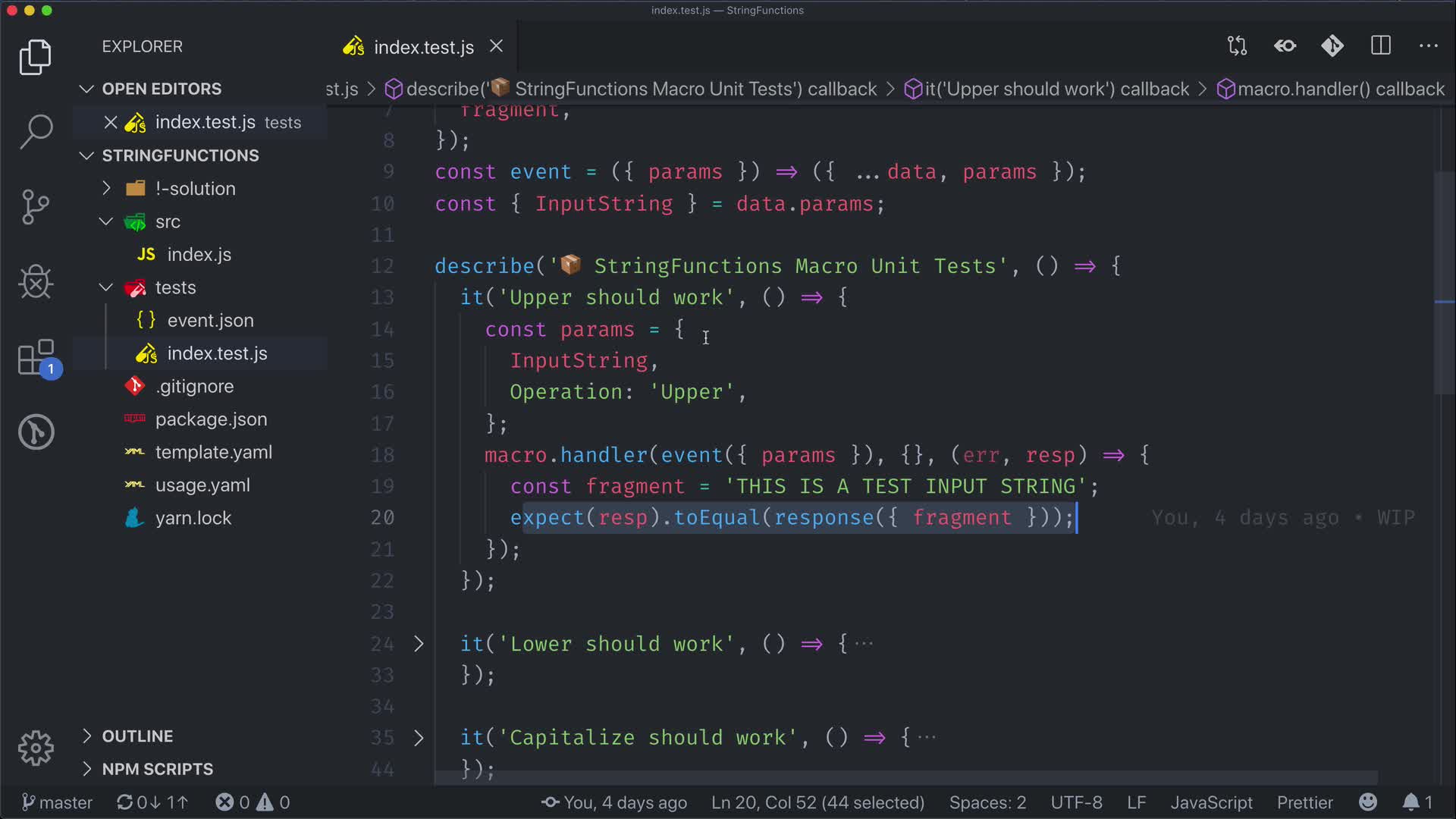Change language mode from JavaScript
Viewport: 1456px width, 819px height.
pyautogui.click(x=1211, y=802)
